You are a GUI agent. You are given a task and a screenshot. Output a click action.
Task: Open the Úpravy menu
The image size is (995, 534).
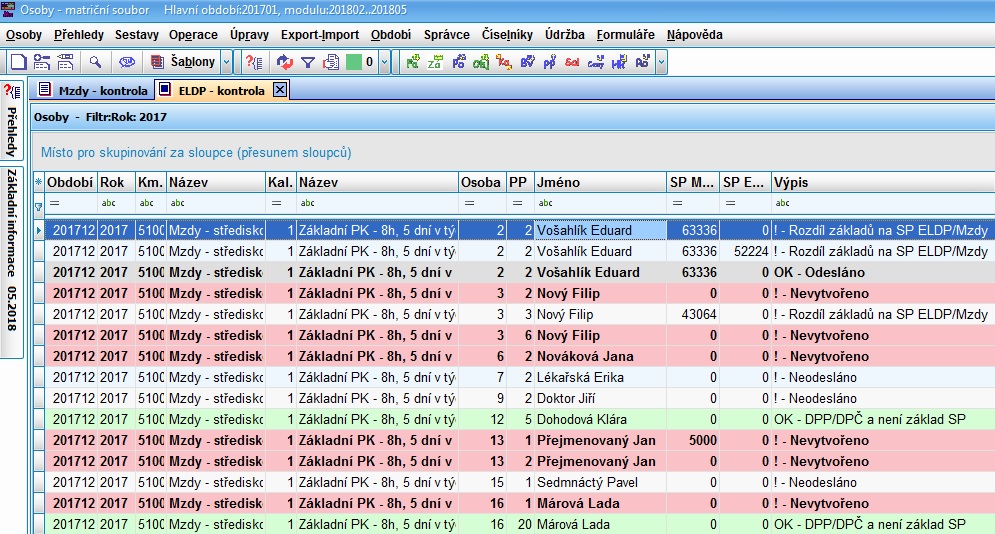click(x=249, y=35)
